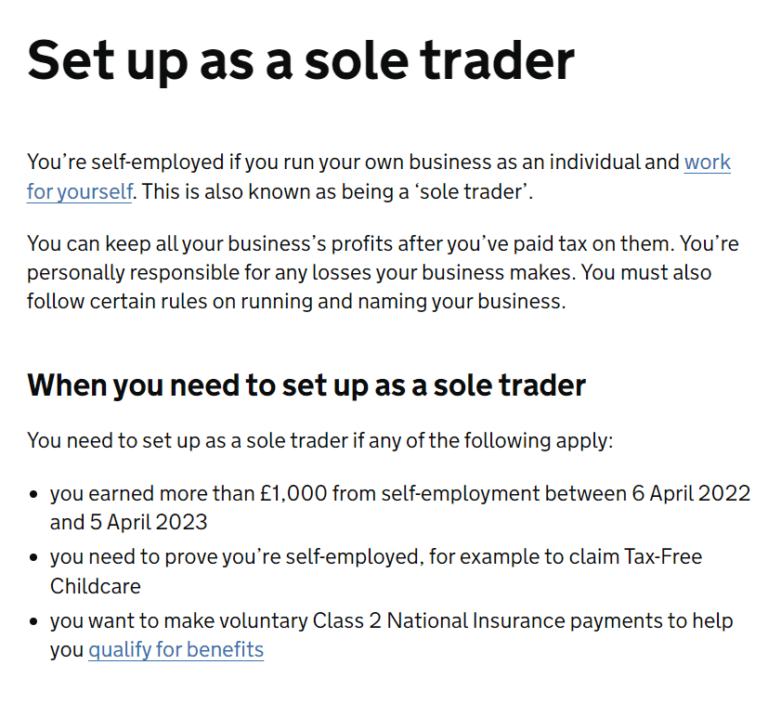The image size is (768, 704).
Task: Click the second bullet point marker
Action: pyautogui.click(x=35, y=558)
